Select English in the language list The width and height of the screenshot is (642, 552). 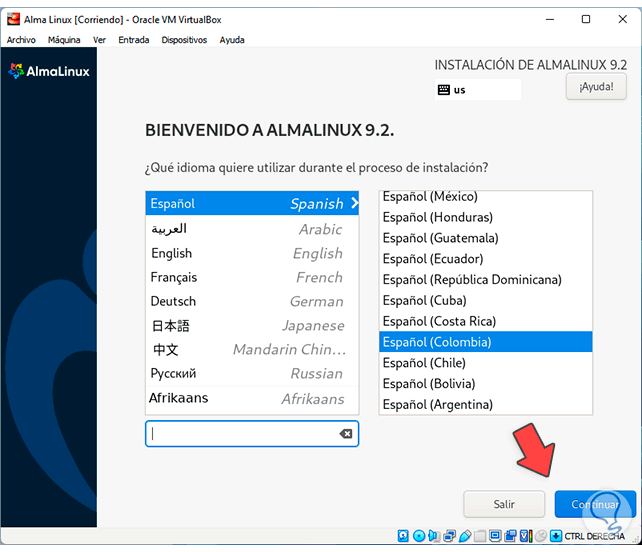(x=252, y=253)
